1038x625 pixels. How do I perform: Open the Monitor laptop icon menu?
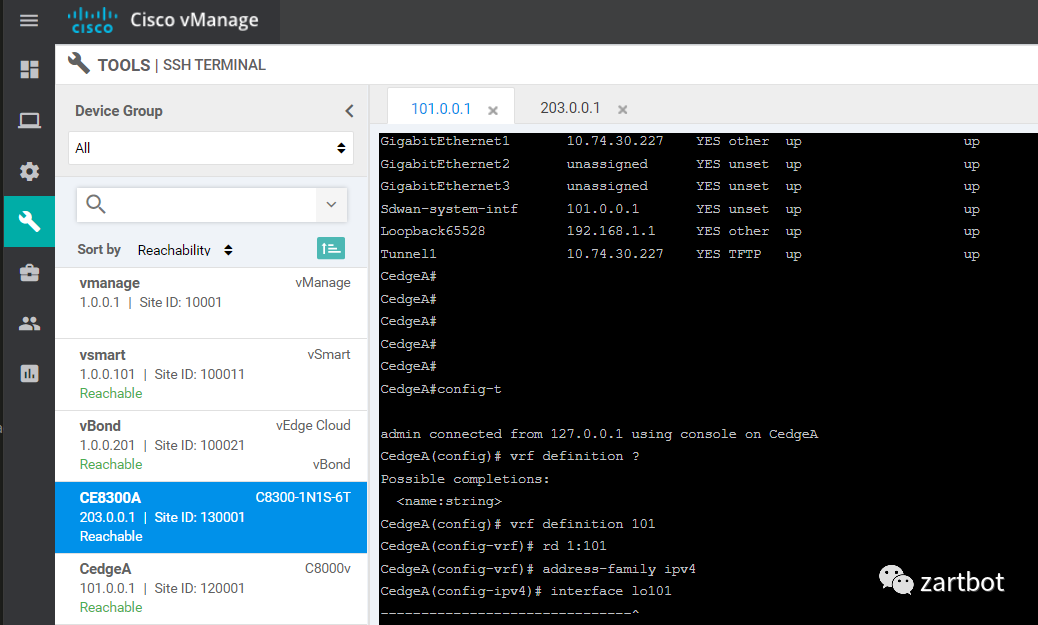pyautogui.click(x=29, y=121)
